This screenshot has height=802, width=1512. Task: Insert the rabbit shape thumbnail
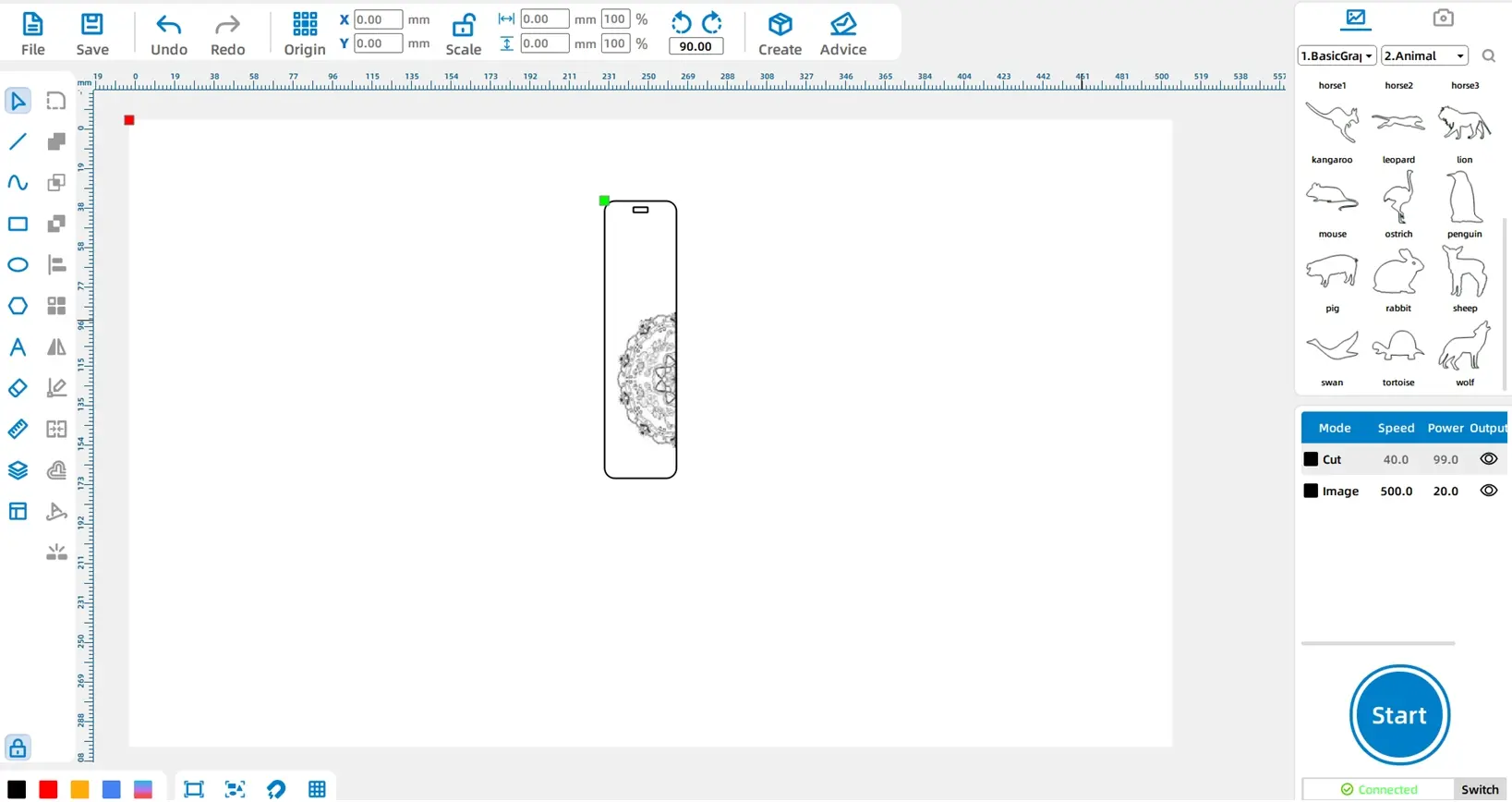click(1398, 273)
